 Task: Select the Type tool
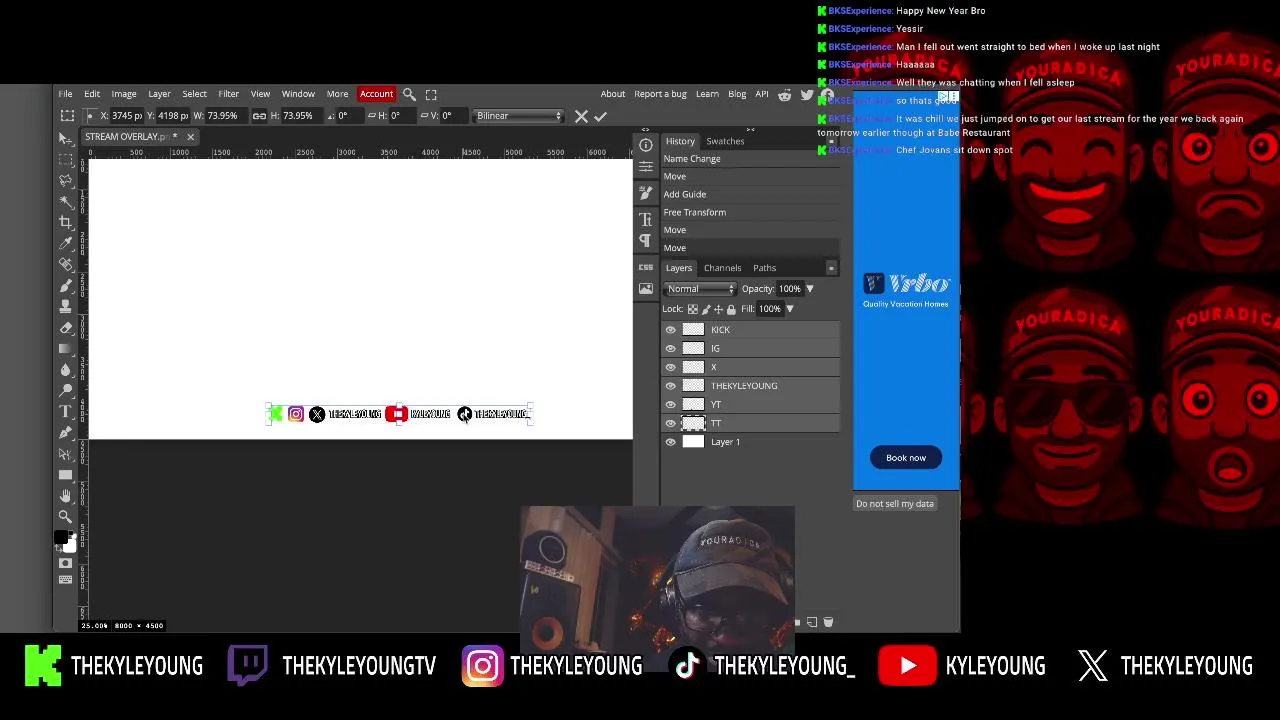coord(65,411)
